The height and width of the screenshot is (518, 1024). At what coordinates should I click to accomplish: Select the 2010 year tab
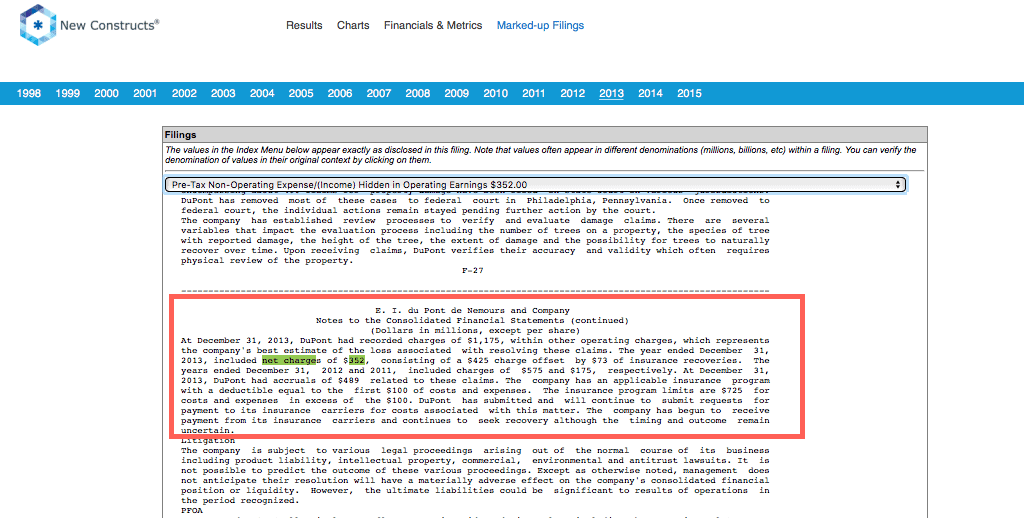coord(496,93)
